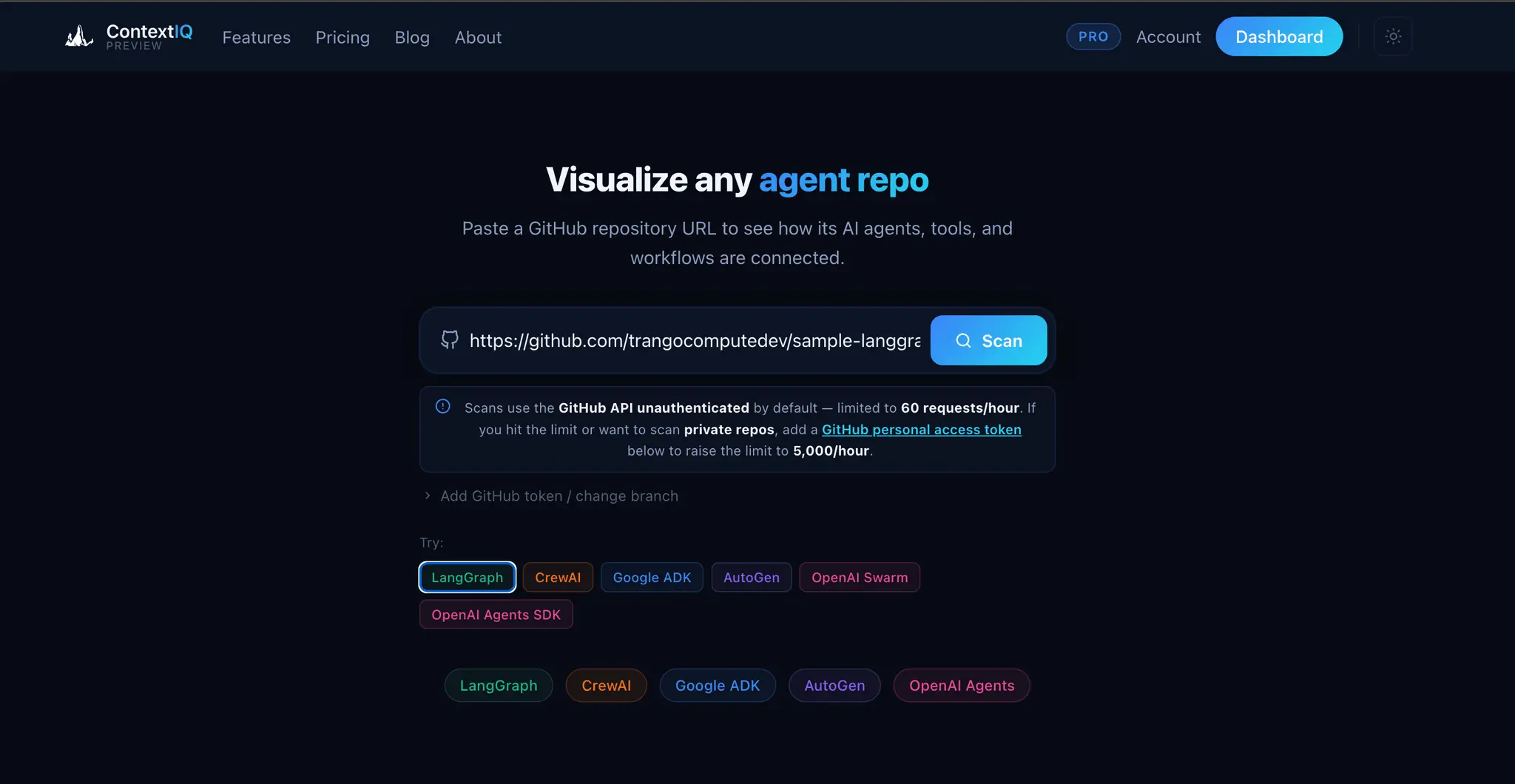Select the OpenAI Swarm example chip
The width and height of the screenshot is (1515, 784).
860,578
